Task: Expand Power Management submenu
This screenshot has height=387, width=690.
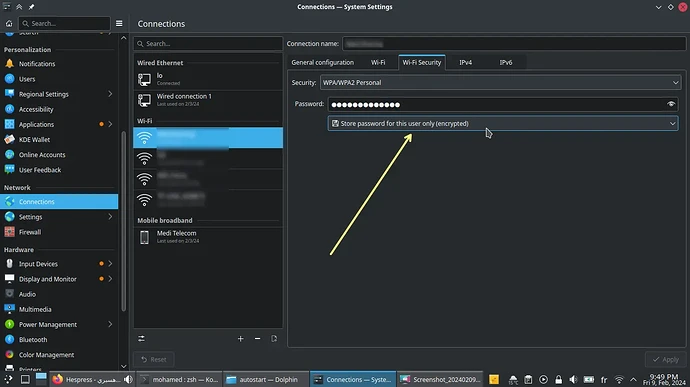Action: click(x=110, y=324)
